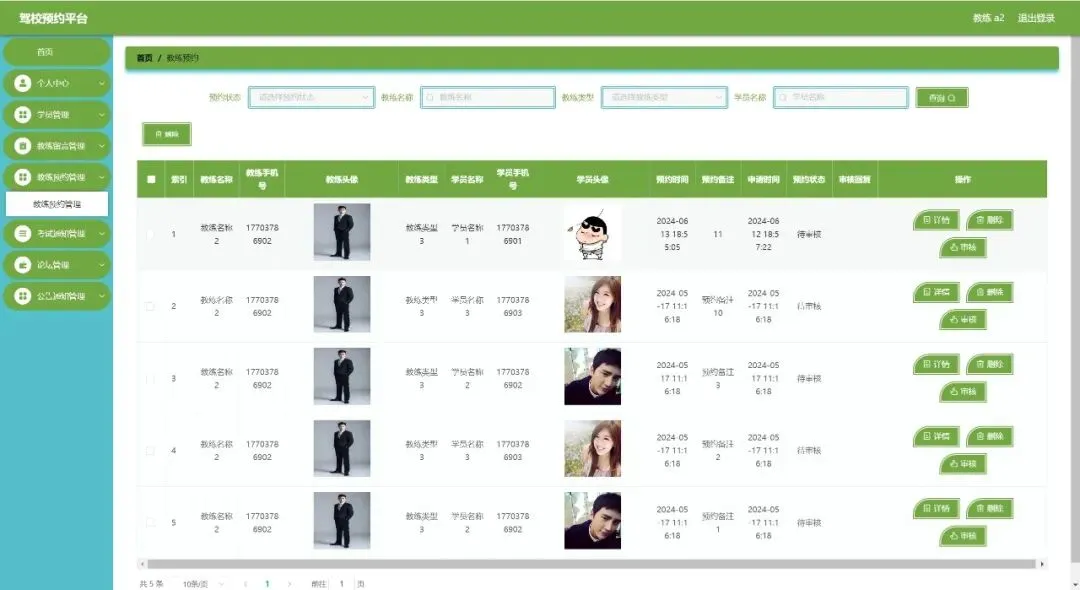Open 详情 for index 4 row
Image resolution: width=1080 pixels, height=590 pixels.
(936, 436)
